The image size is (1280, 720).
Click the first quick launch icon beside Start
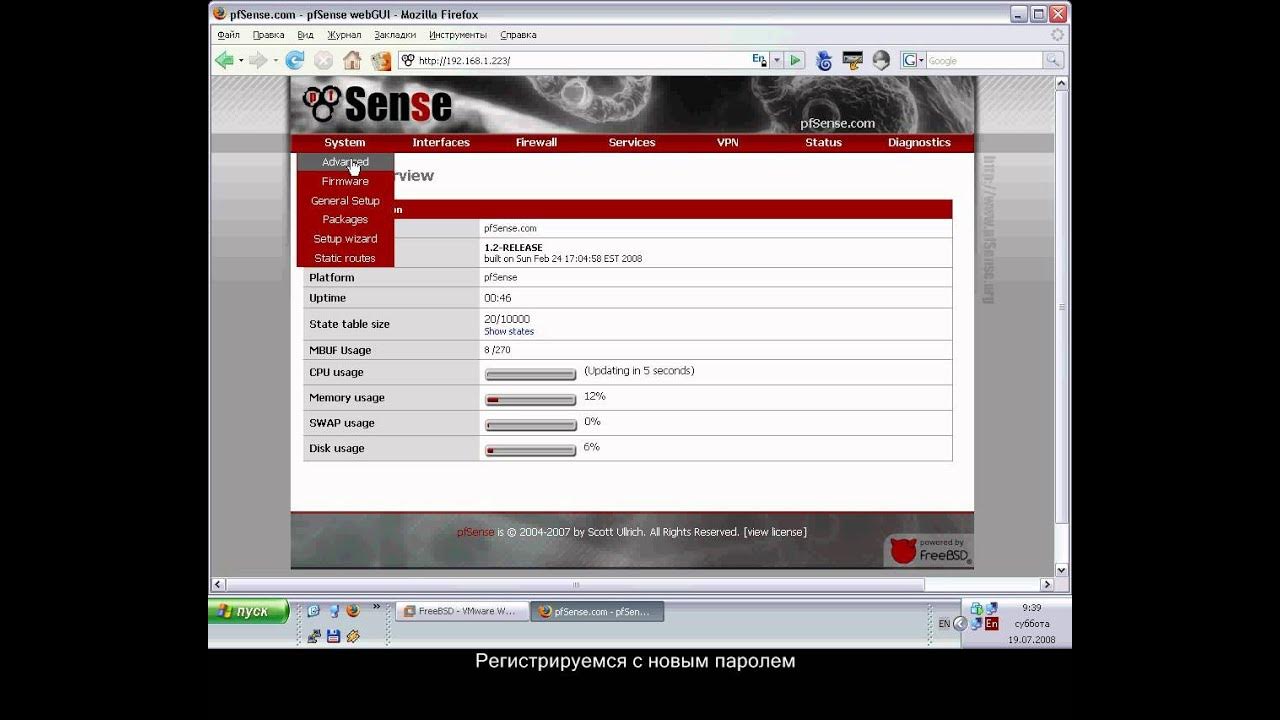[x=313, y=611]
